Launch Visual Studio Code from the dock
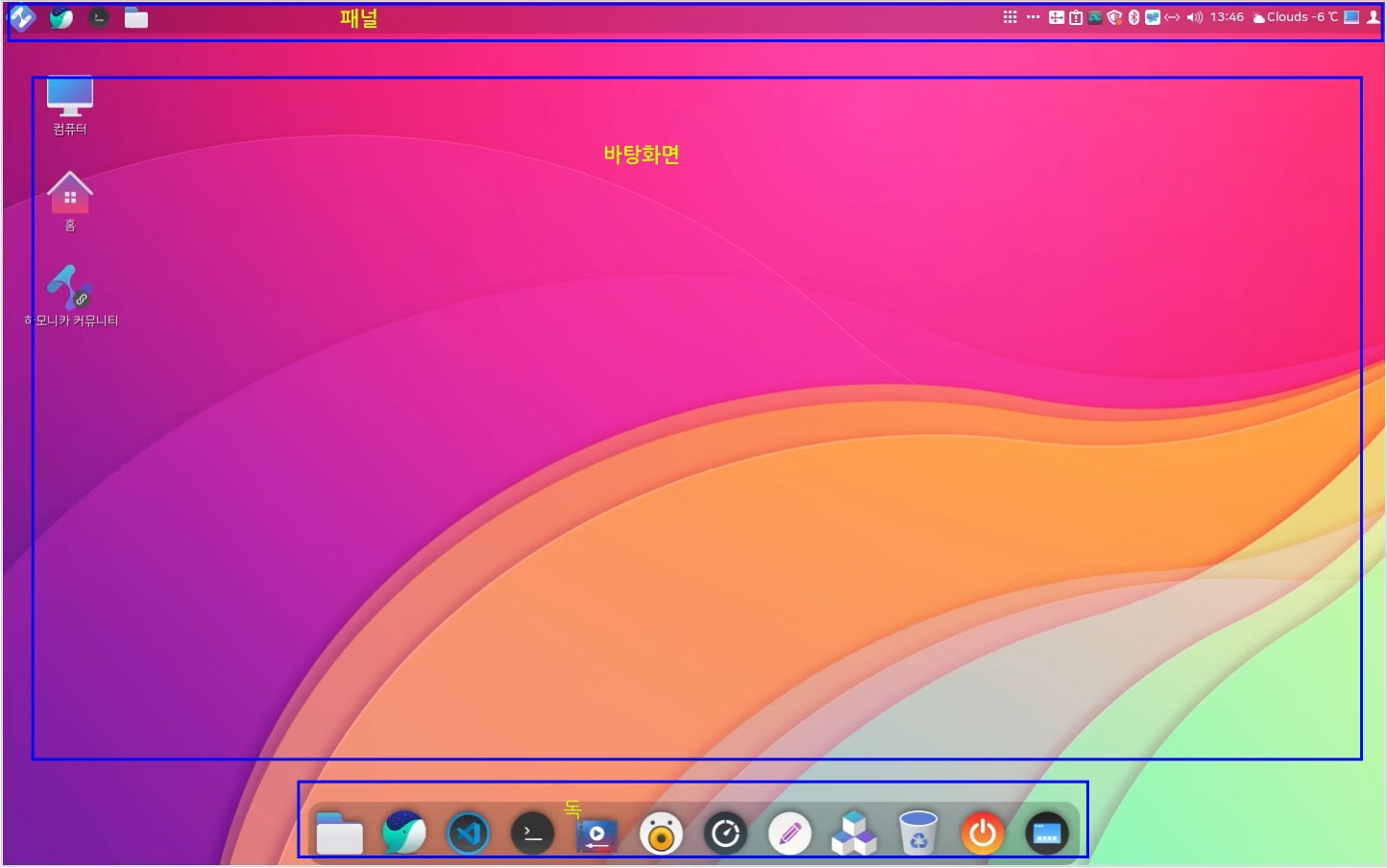Image resolution: width=1387 pixels, height=868 pixels. coord(468,833)
